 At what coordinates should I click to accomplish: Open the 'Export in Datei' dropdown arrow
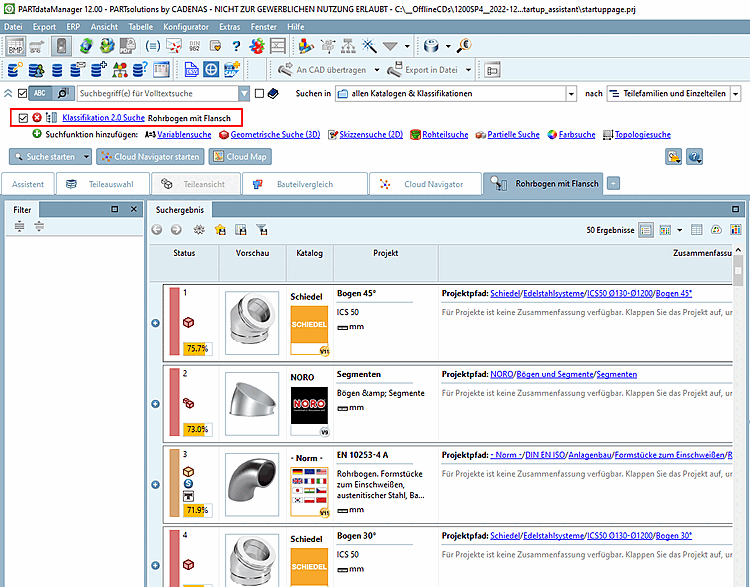pyautogui.click(x=468, y=70)
